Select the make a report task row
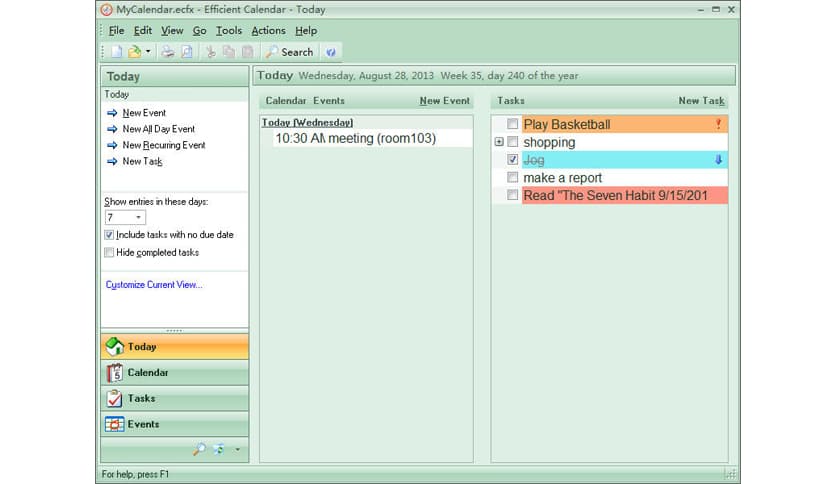The height and width of the screenshot is (484, 836). pos(625,178)
